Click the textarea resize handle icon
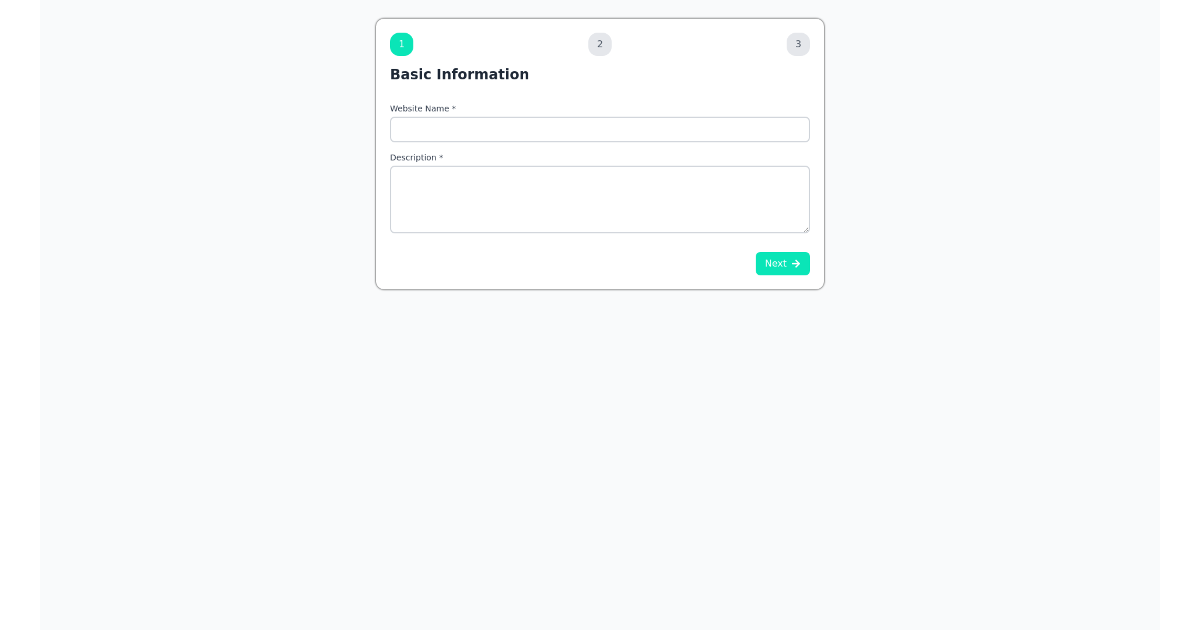Screen dimensions: 1200x630 (806, 229)
